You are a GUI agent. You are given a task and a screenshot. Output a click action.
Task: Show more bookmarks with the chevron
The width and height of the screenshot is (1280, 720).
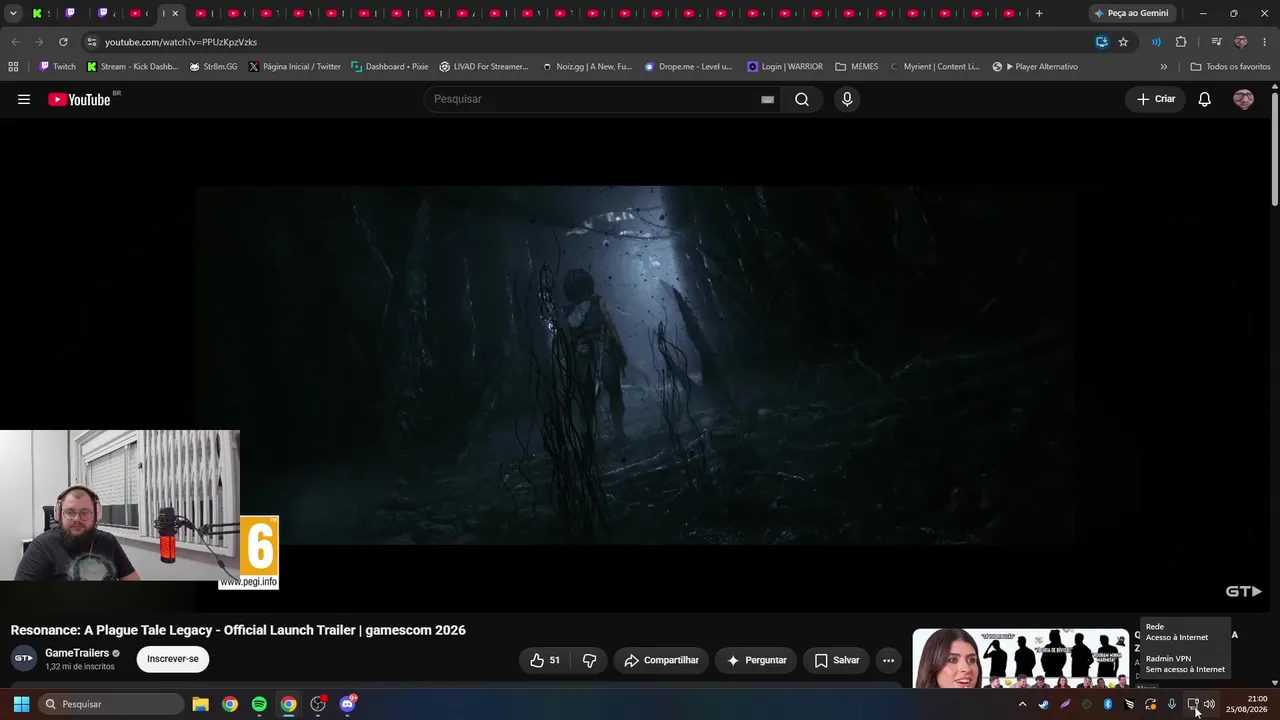[1163, 67]
